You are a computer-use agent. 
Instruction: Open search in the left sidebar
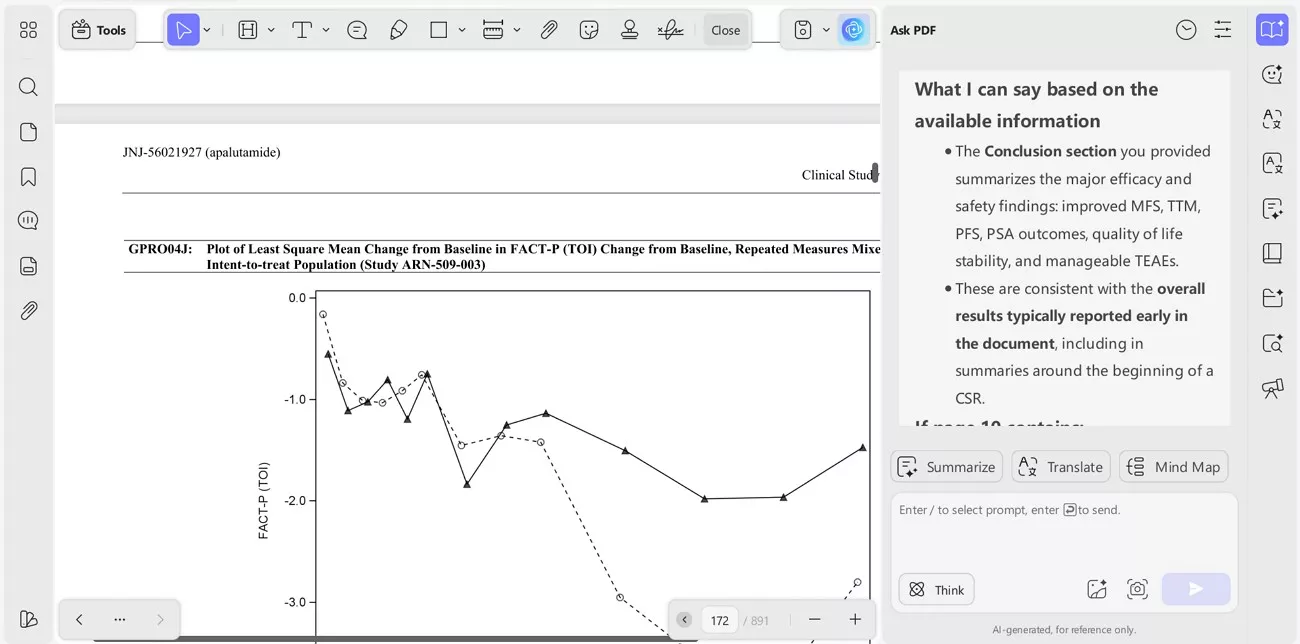[27, 86]
